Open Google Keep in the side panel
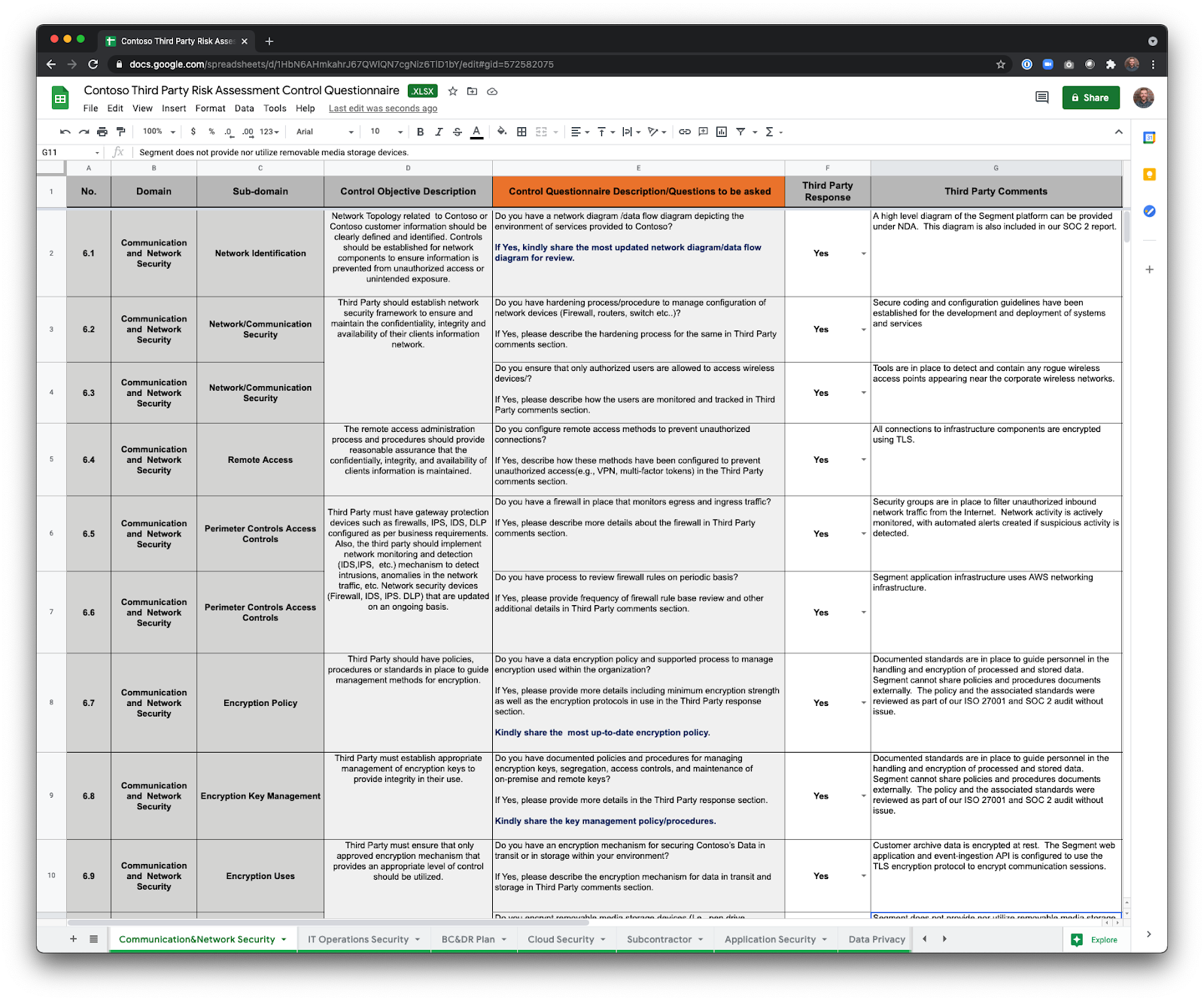 pyautogui.click(x=1149, y=175)
